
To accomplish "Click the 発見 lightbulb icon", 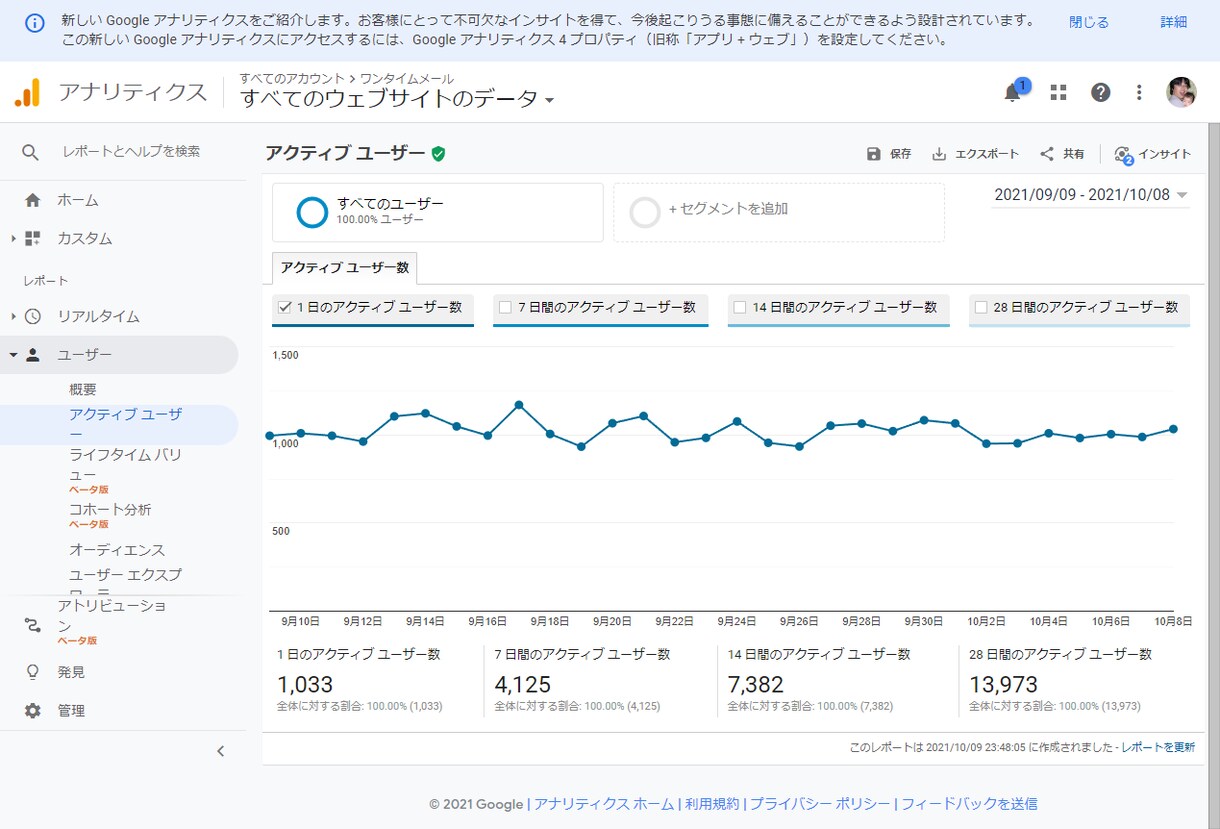I will click(32, 672).
